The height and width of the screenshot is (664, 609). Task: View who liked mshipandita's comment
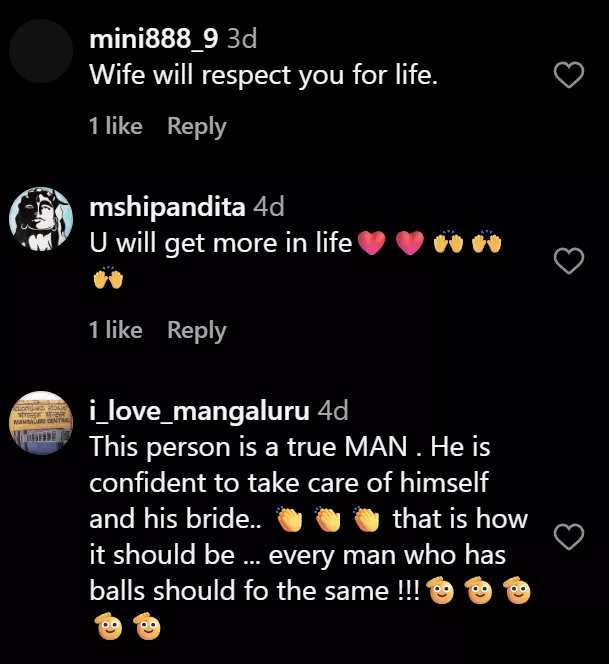(116, 331)
